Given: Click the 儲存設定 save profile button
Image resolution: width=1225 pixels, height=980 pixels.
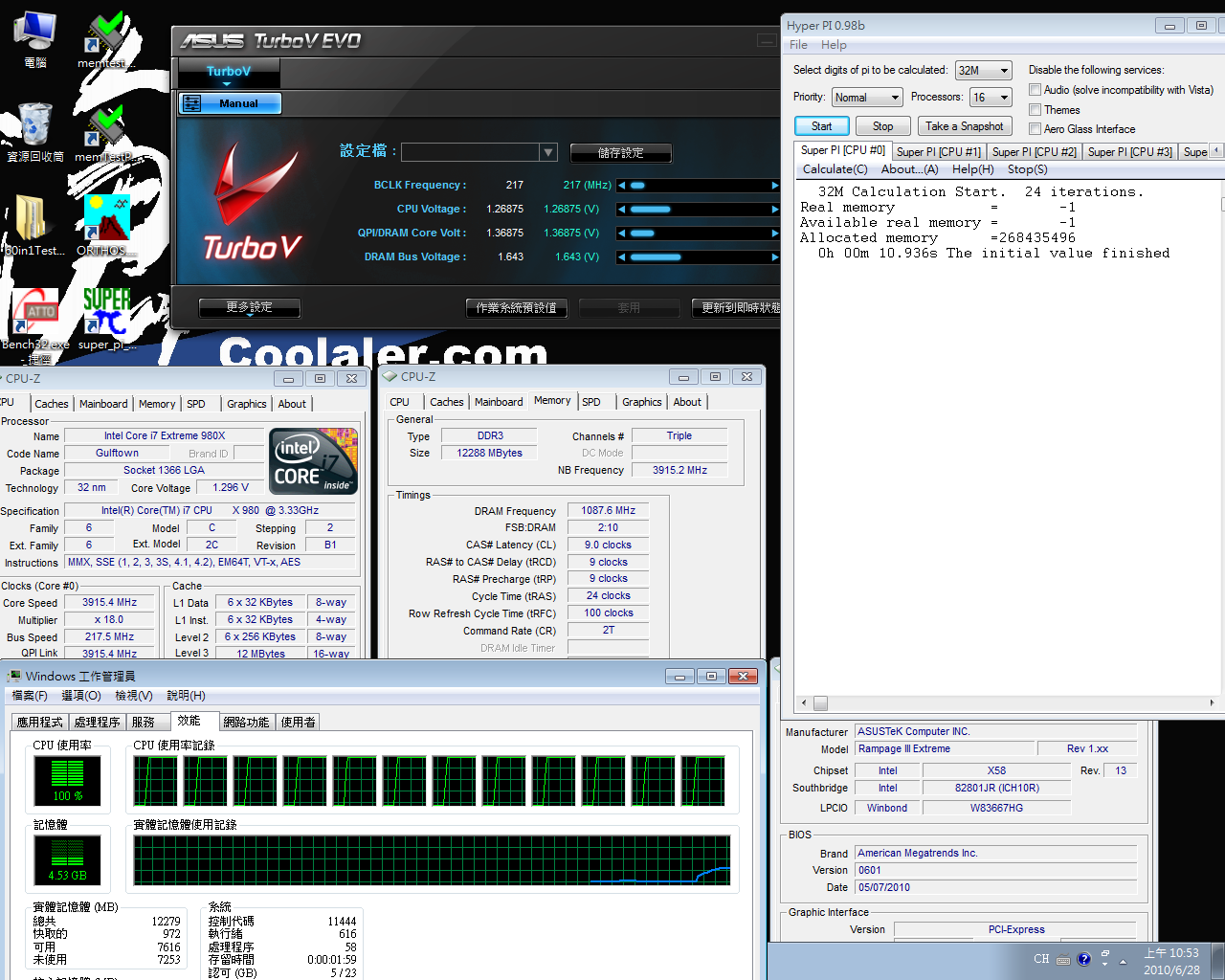Looking at the screenshot, I should tap(620, 153).
